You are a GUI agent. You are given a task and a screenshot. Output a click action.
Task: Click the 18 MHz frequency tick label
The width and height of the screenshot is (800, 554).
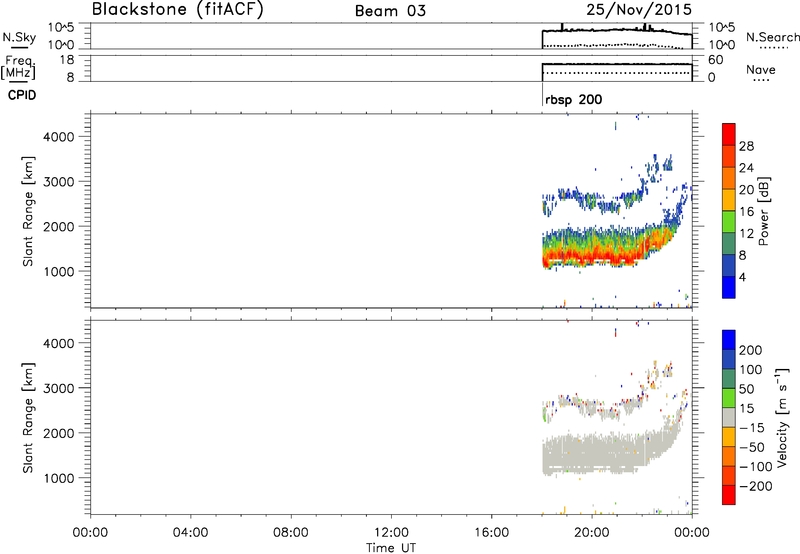coord(67,60)
